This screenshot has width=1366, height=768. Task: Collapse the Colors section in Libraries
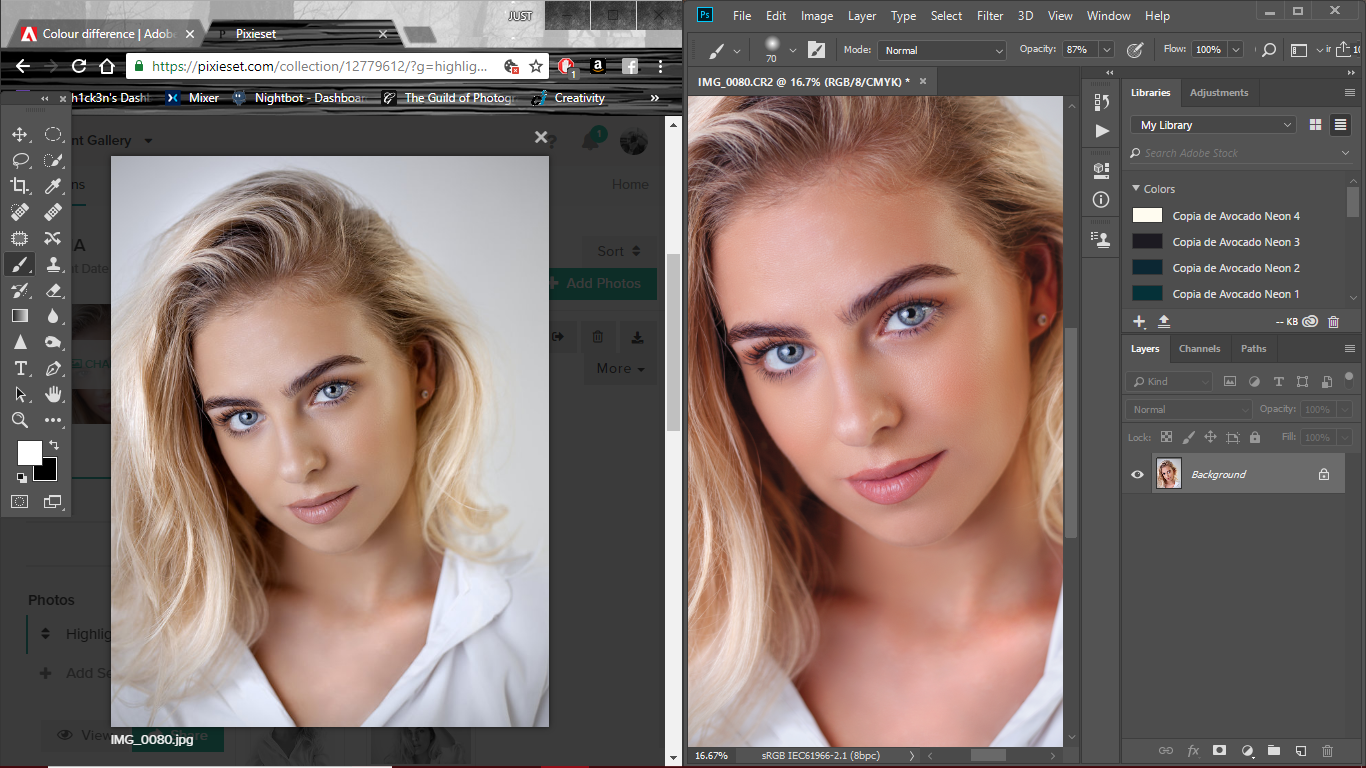pos(1136,188)
